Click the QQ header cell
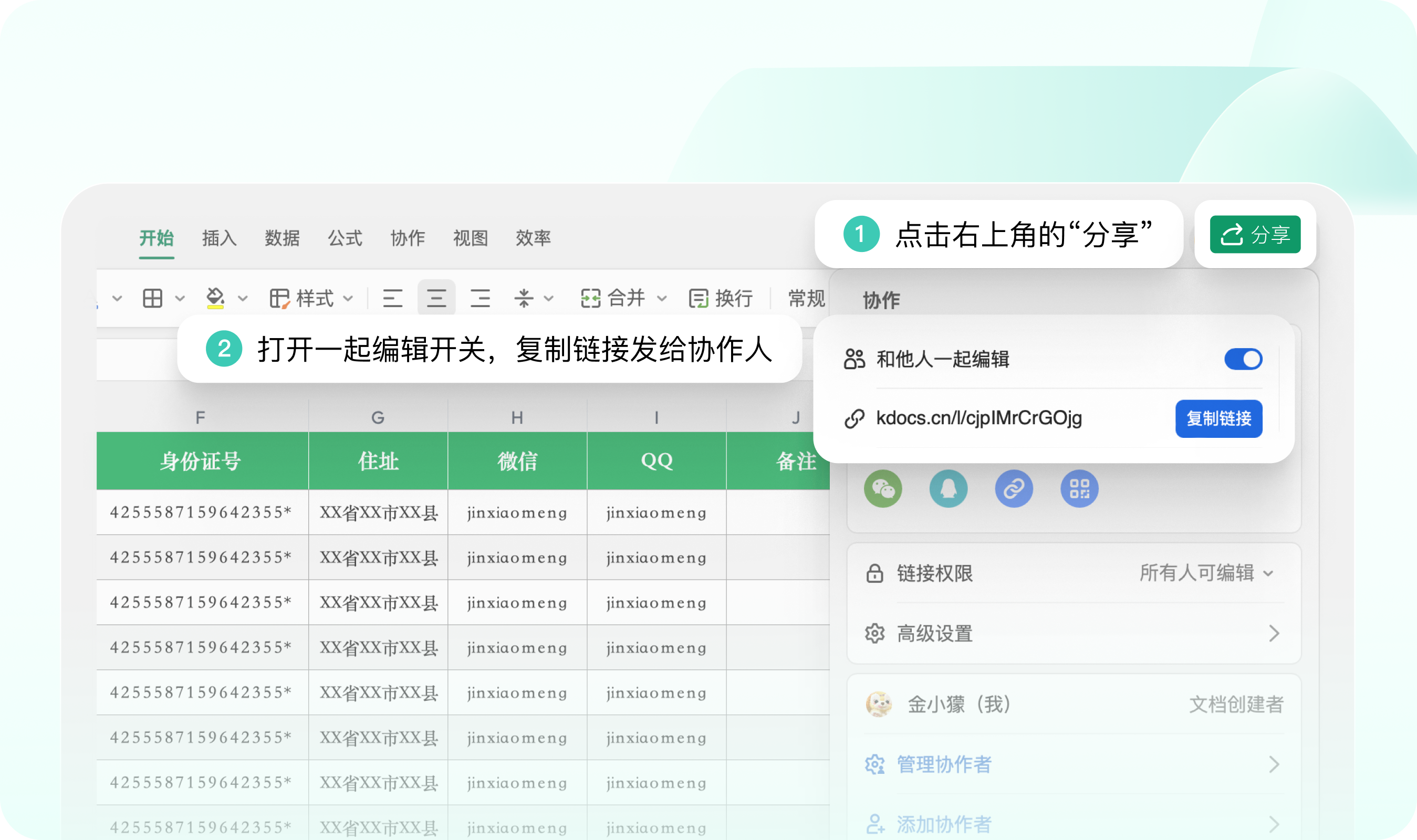This screenshot has height=840, width=1417. click(x=656, y=461)
